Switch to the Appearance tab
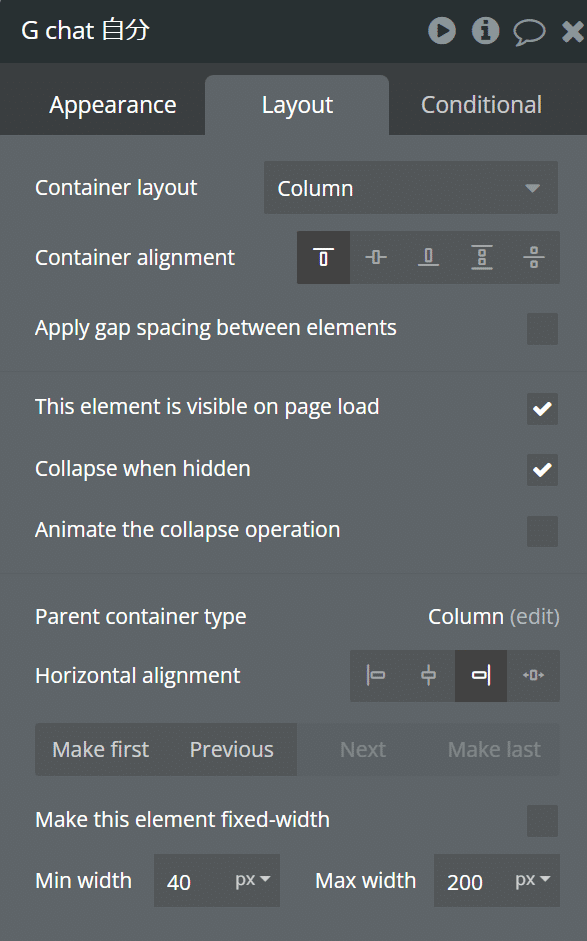Screen dimensions: 587x941 tap(113, 105)
